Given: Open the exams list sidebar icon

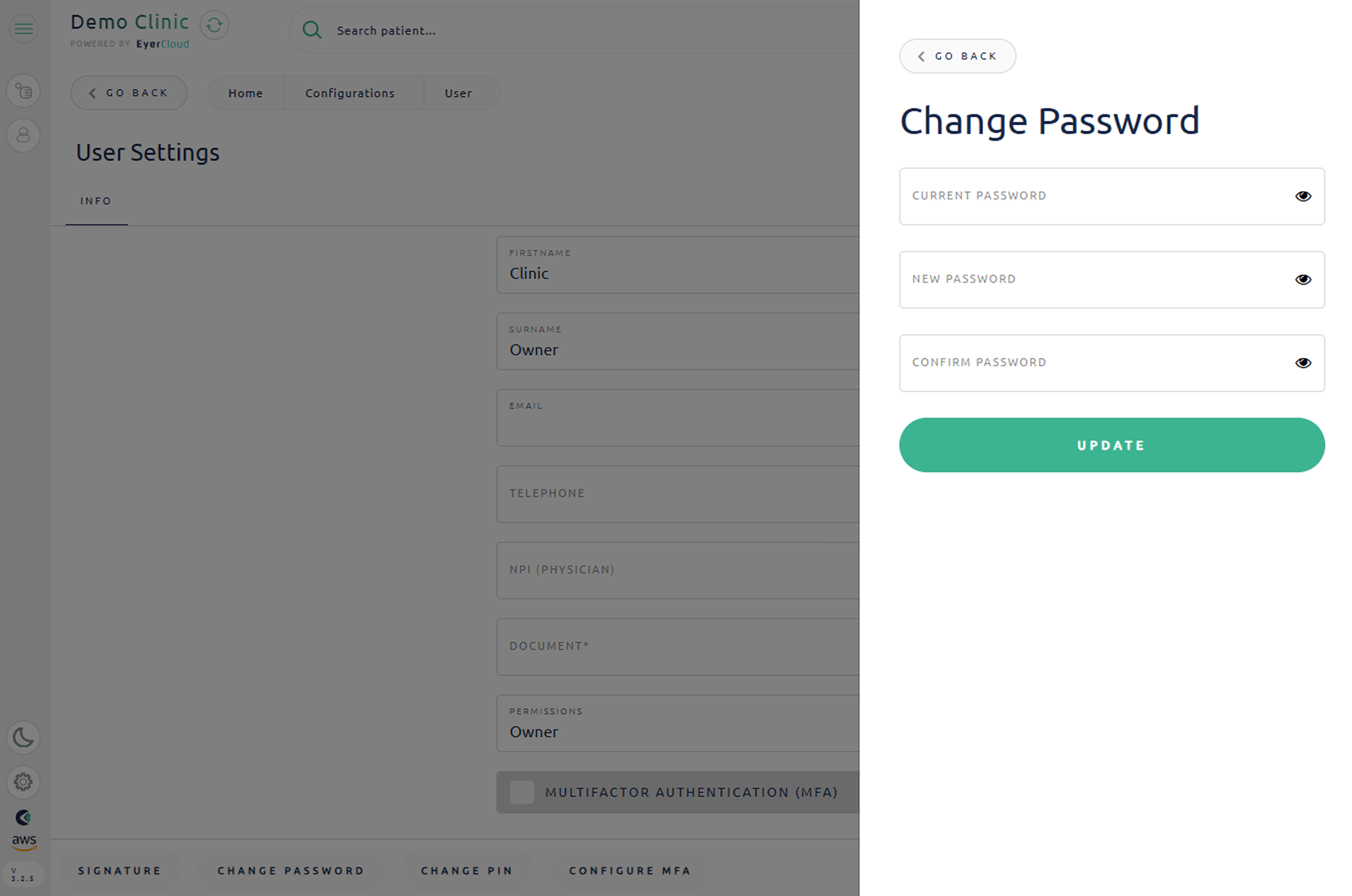Looking at the screenshot, I should coord(23,91).
